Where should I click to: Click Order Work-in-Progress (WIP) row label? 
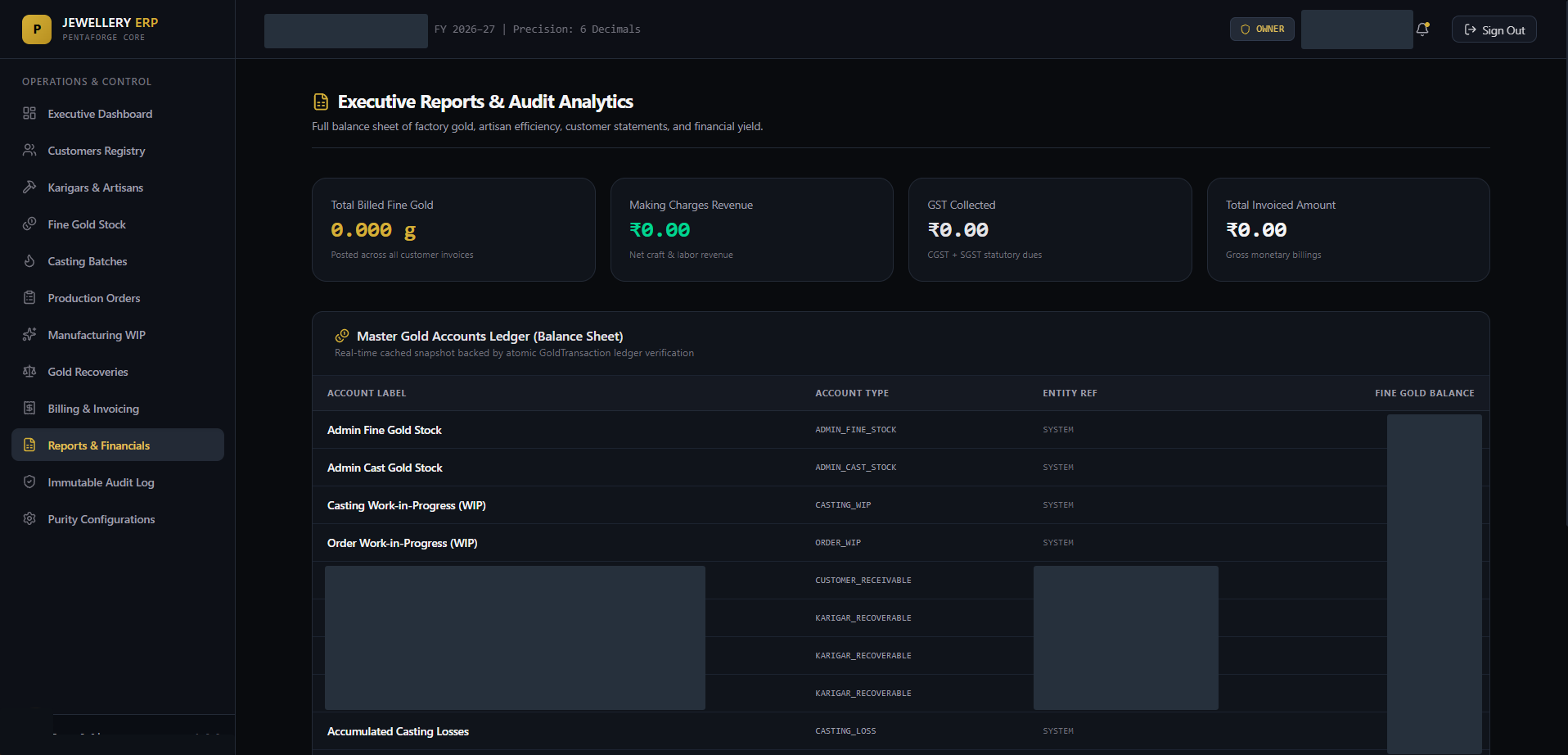(403, 543)
